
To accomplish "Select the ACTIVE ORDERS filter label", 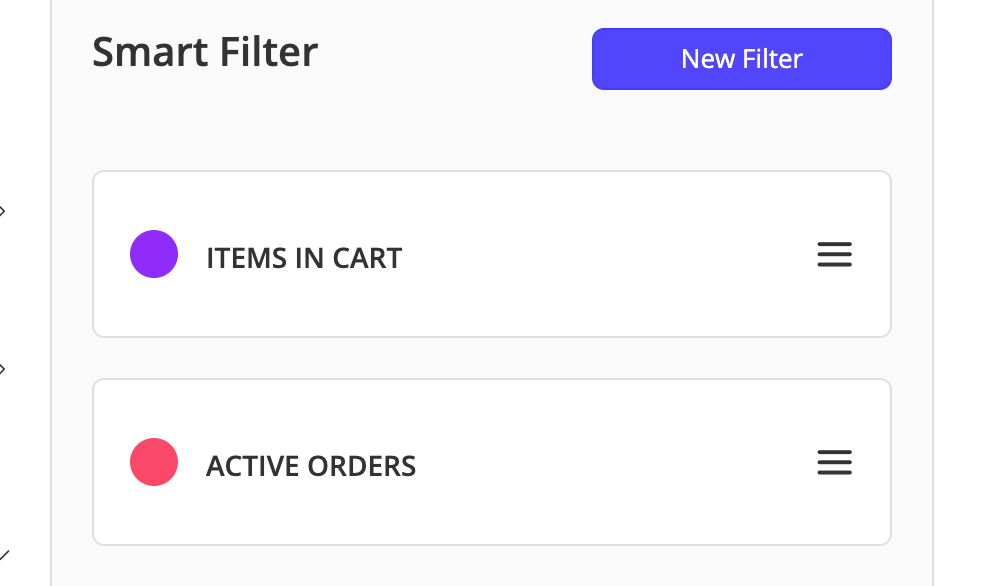I will tap(310, 466).
